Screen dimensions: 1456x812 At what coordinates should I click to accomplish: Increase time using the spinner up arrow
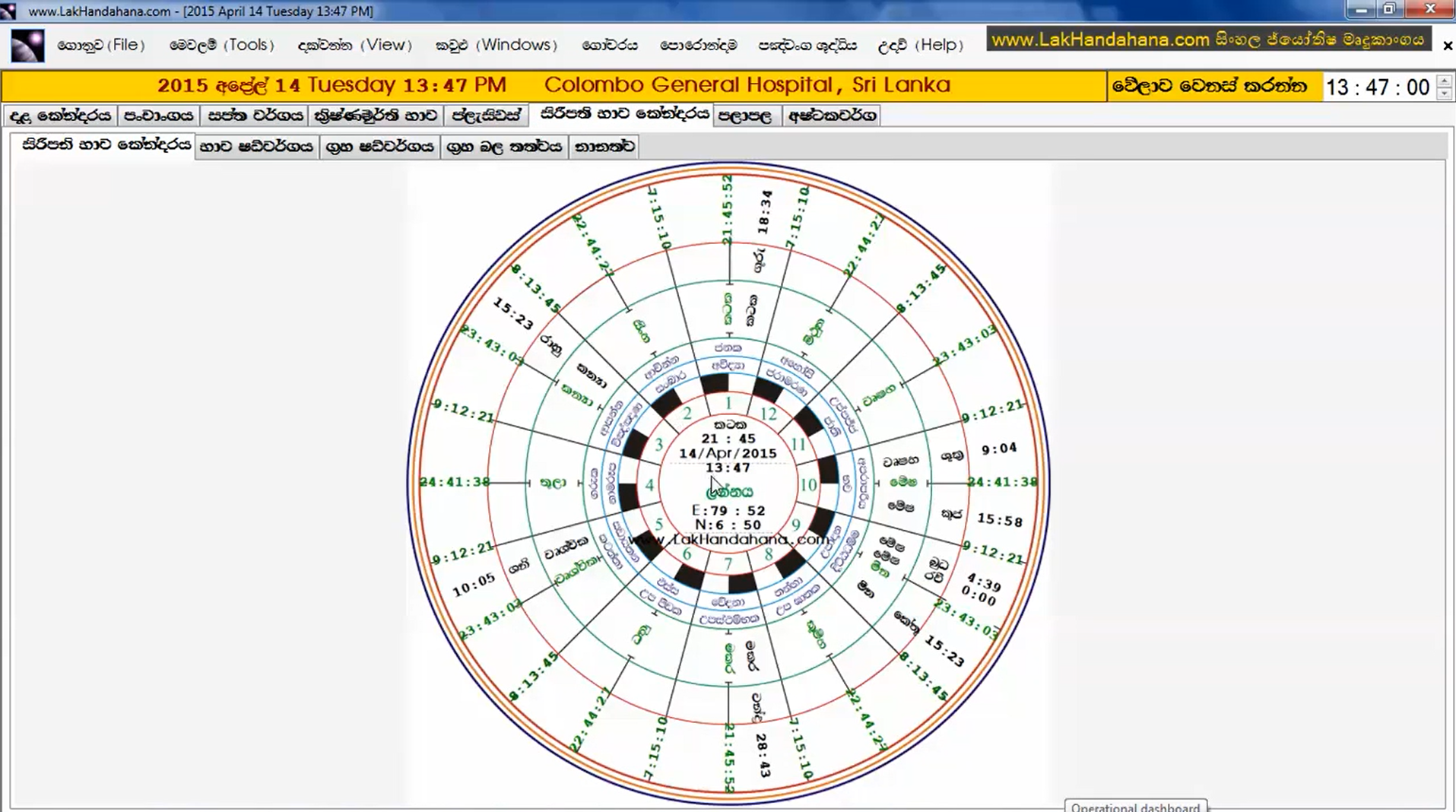(1445, 81)
